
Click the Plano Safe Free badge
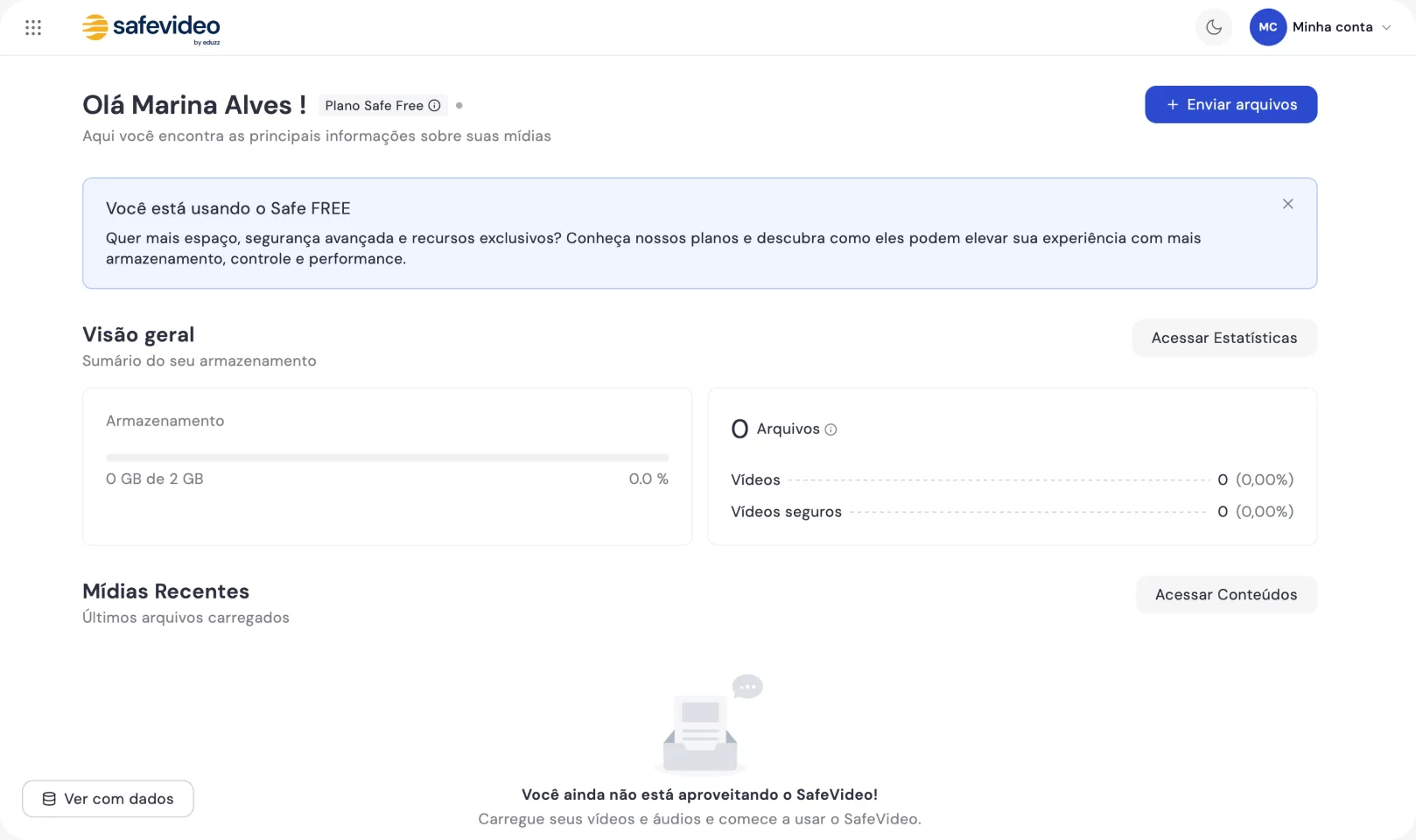pos(382,106)
